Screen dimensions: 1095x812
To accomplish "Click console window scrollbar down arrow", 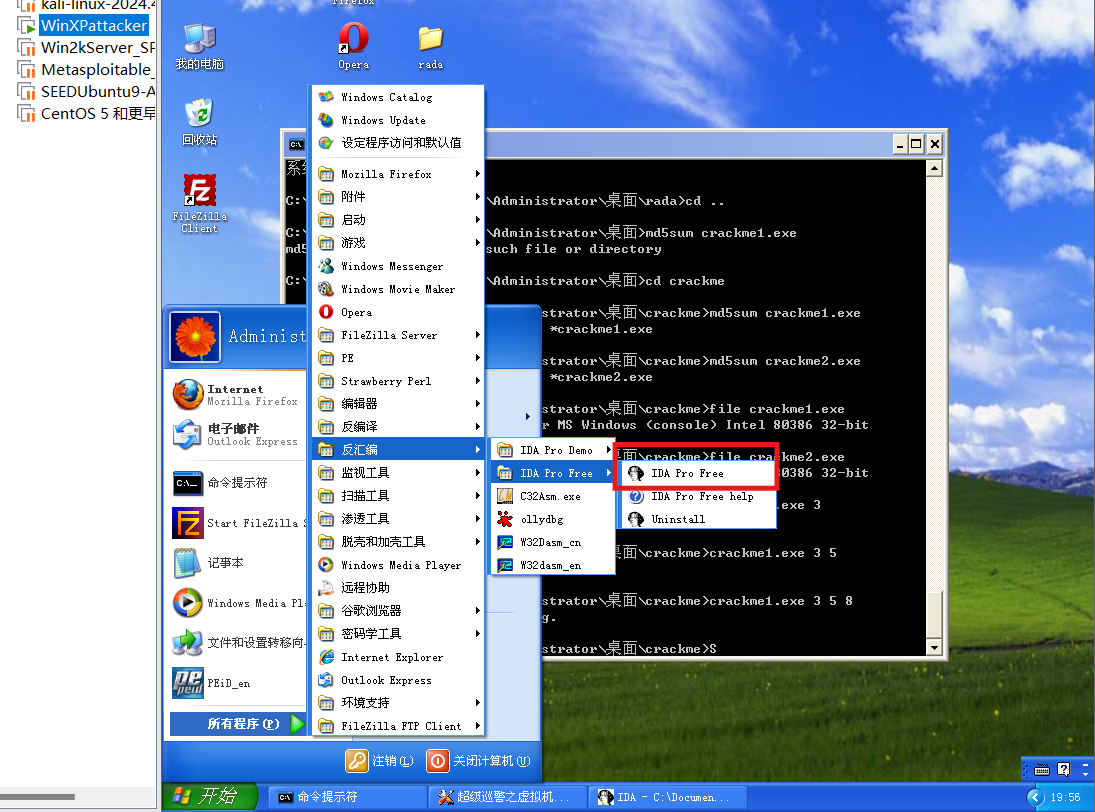I will coord(934,647).
